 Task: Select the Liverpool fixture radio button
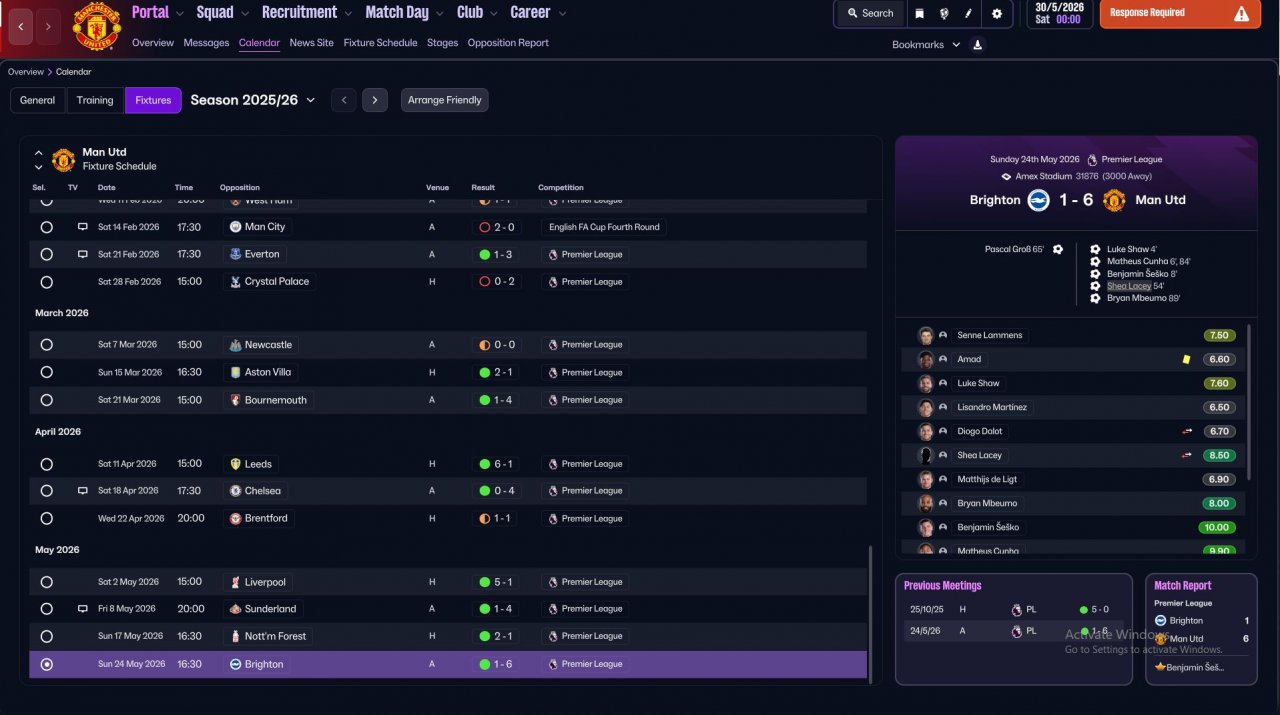pyautogui.click(x=46, y=582)
